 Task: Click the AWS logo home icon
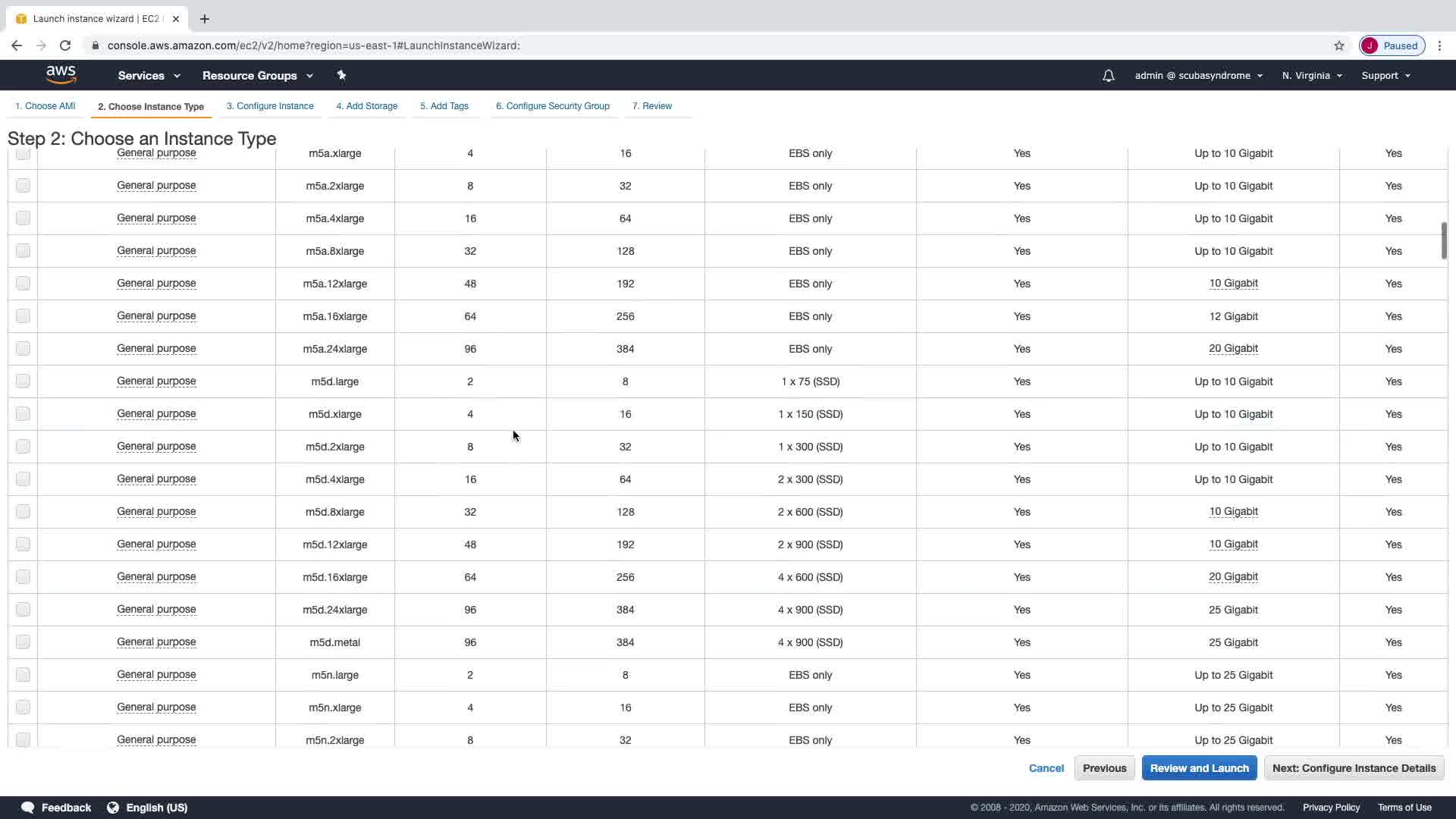click(61, 74)
